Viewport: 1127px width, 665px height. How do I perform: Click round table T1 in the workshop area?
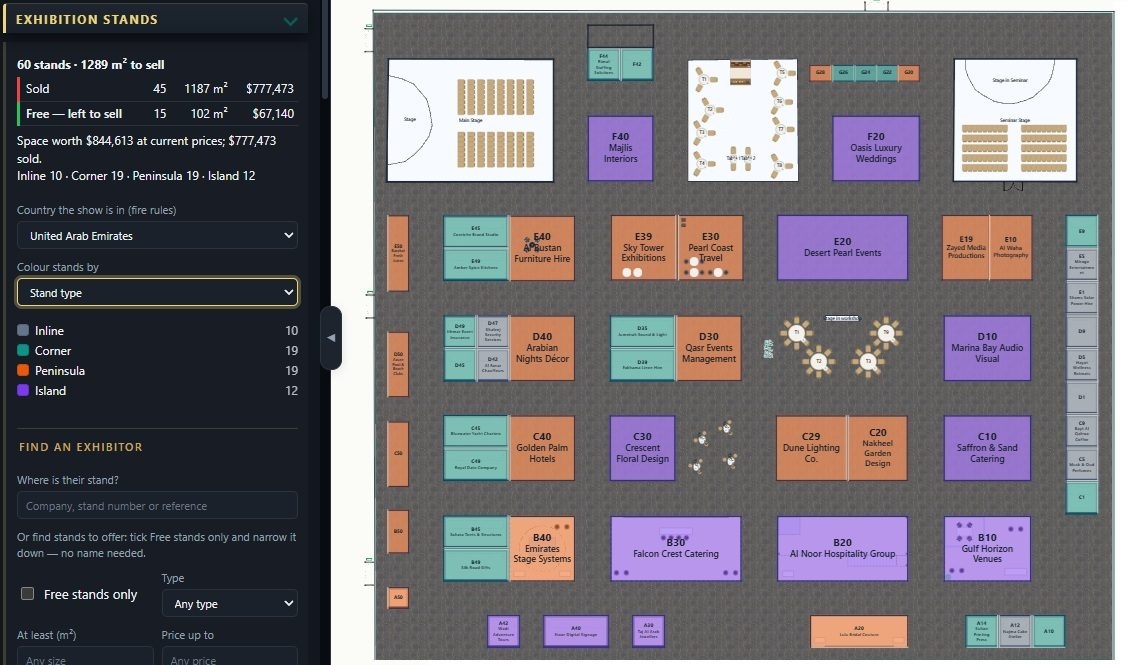[796, 333]
